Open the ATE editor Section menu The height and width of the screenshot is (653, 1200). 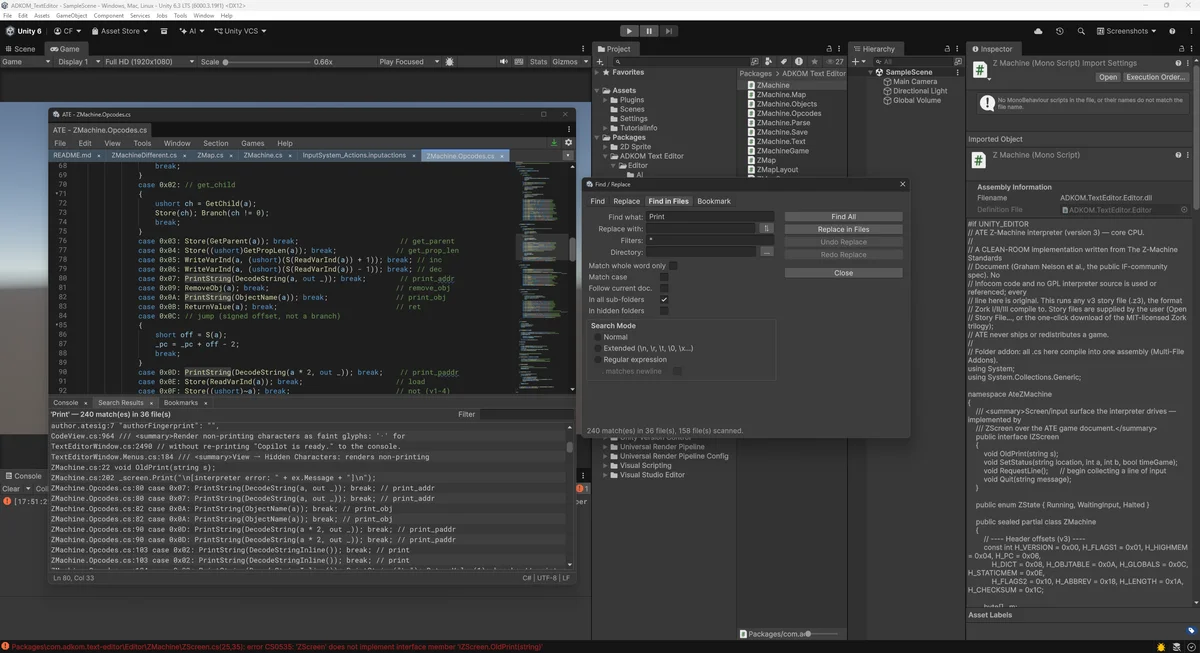[x=216, y=143]
